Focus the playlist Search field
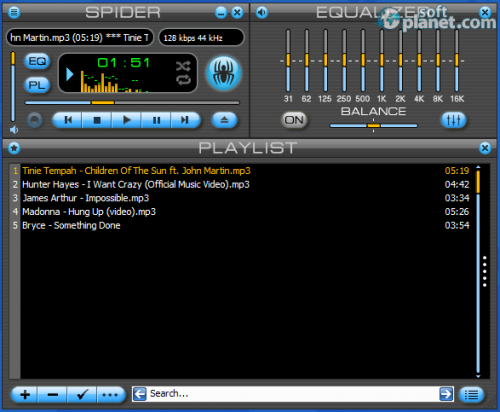 pos(293,394)
